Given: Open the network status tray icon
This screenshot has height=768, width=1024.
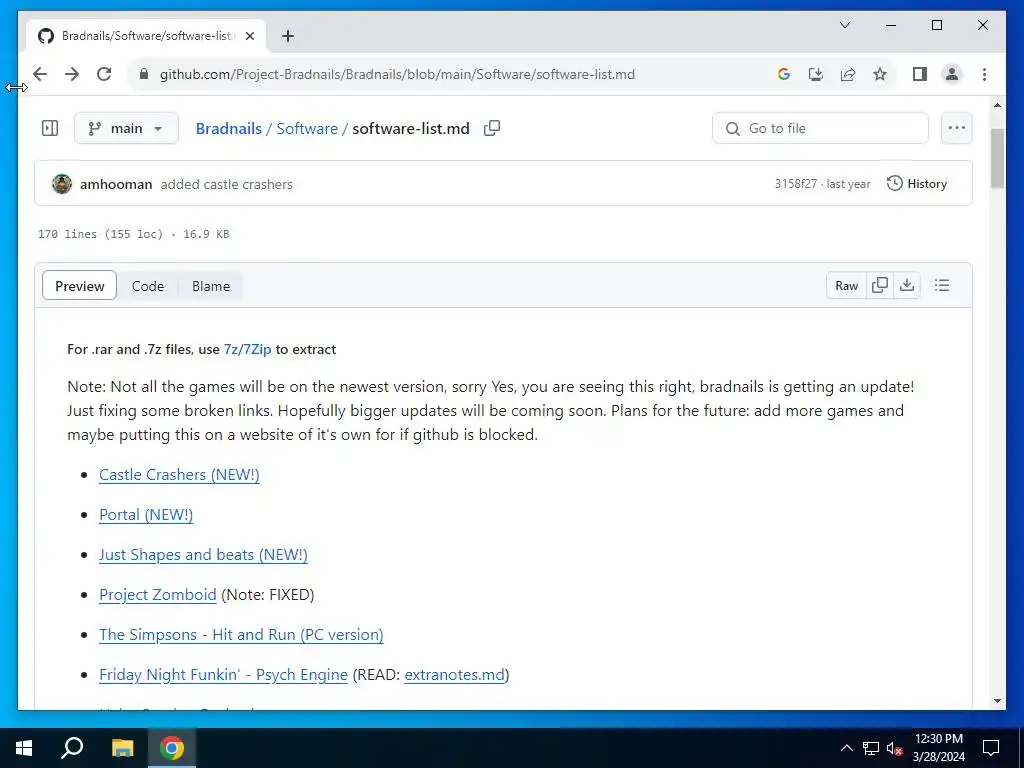Looking at the screenshot, I should coord(870,748).
